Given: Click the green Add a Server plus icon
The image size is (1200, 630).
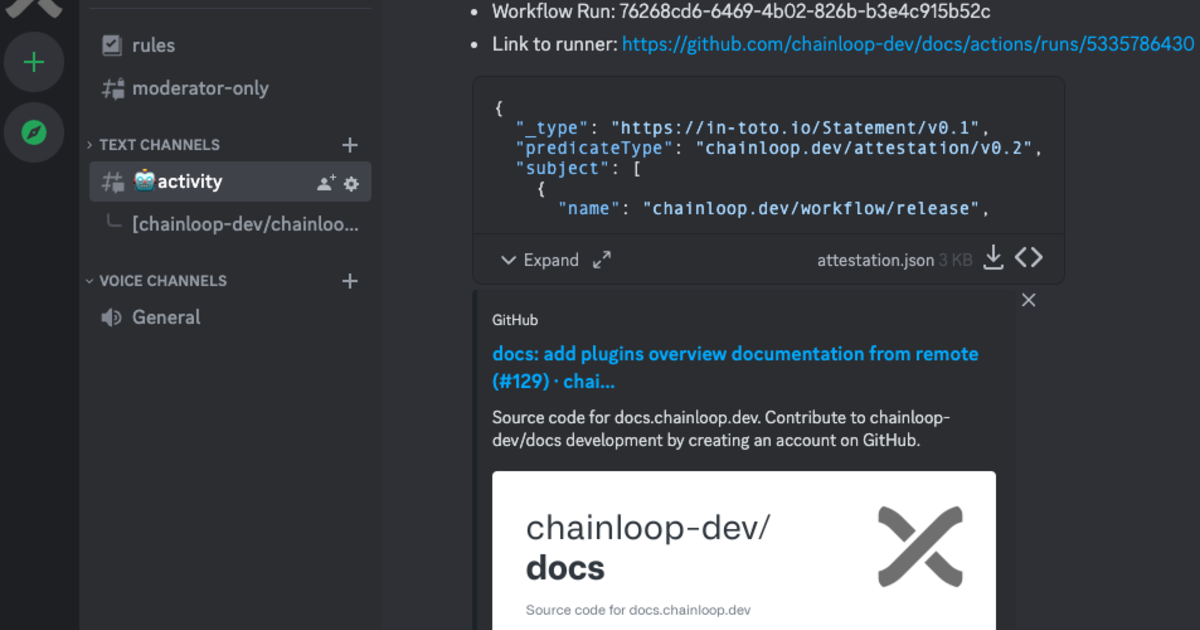Looking at the screenshot, I should [33, 61].
